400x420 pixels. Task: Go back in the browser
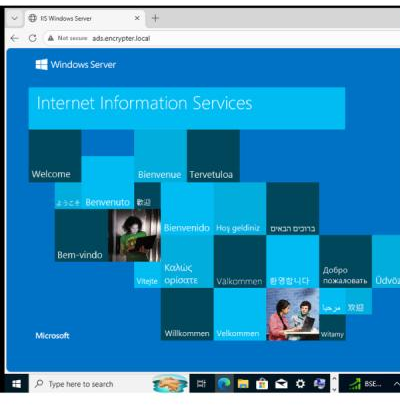pos(14,38)
